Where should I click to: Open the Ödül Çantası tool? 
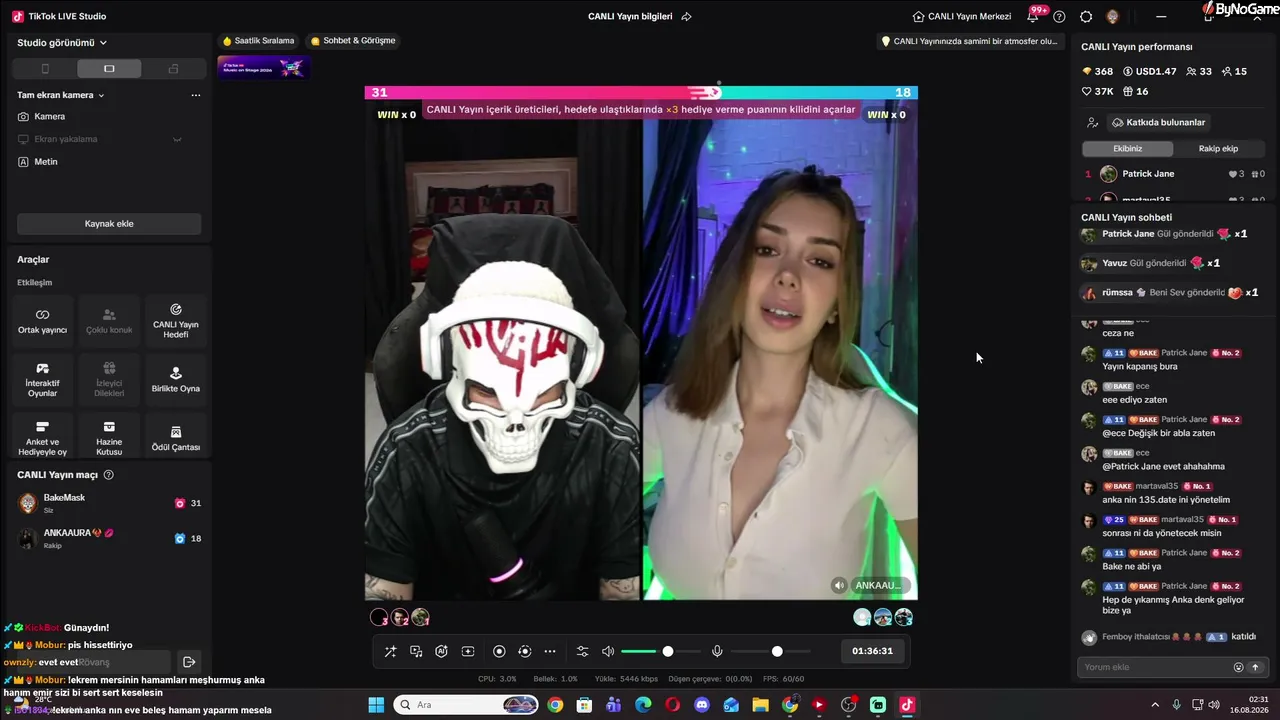tap(176, 438)
